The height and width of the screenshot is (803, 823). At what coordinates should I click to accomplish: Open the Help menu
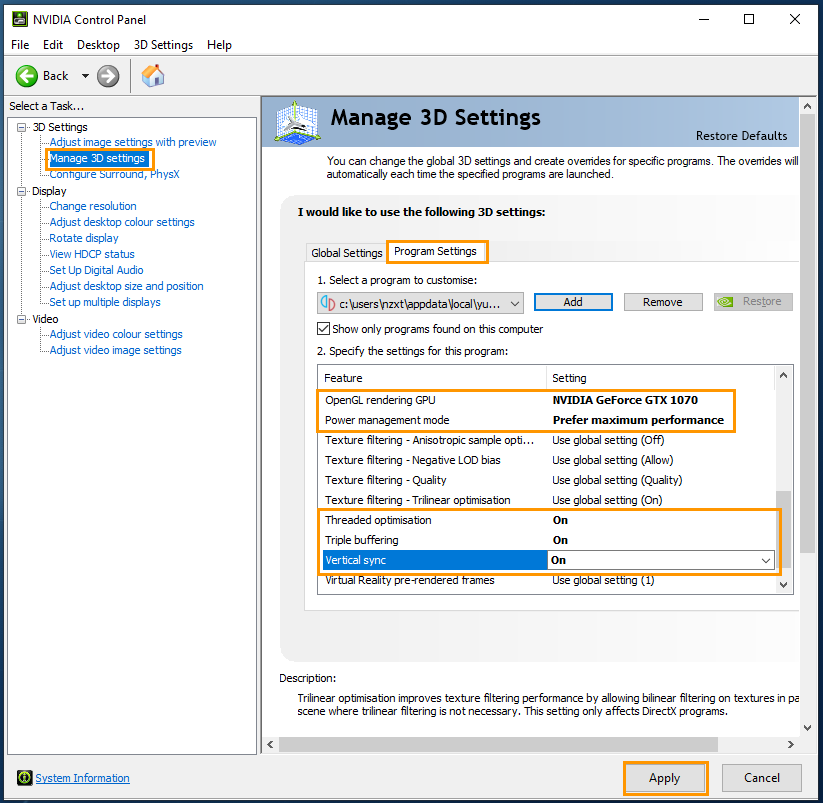coord(219,45)
